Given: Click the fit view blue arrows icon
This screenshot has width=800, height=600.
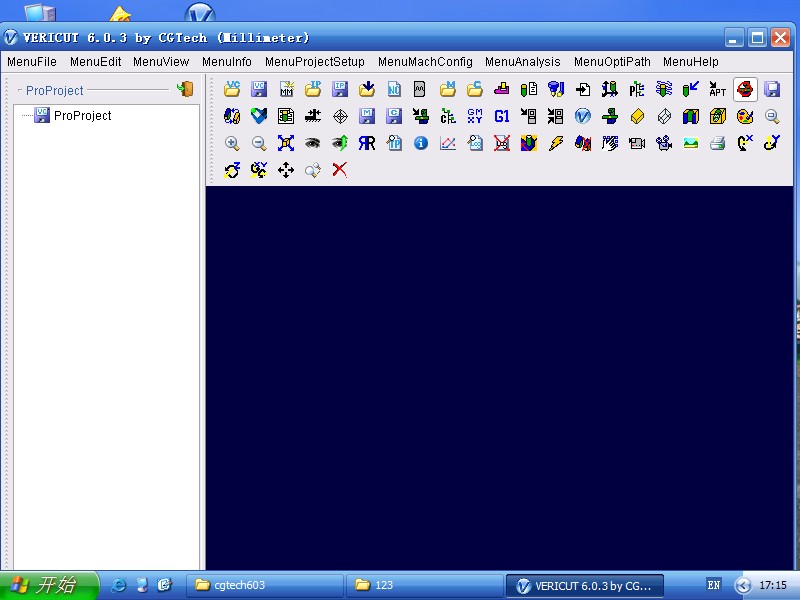Looking at the screenshot, I should (286, 143).
